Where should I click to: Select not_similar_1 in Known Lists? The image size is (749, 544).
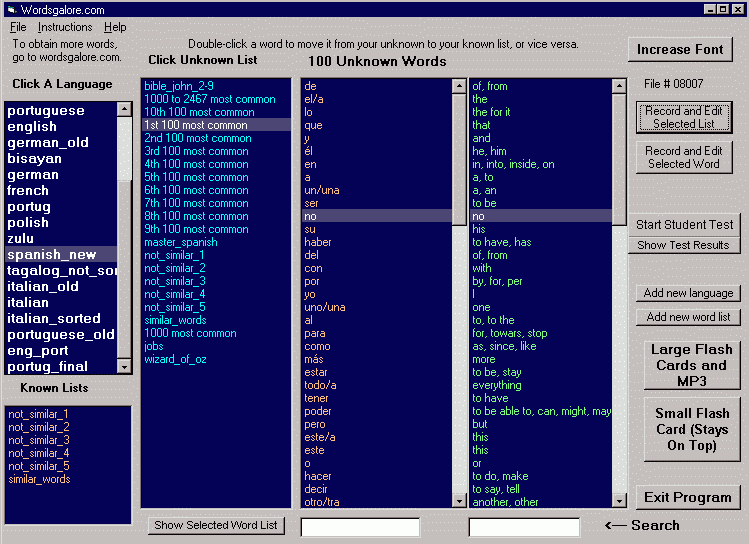(68, 415)
